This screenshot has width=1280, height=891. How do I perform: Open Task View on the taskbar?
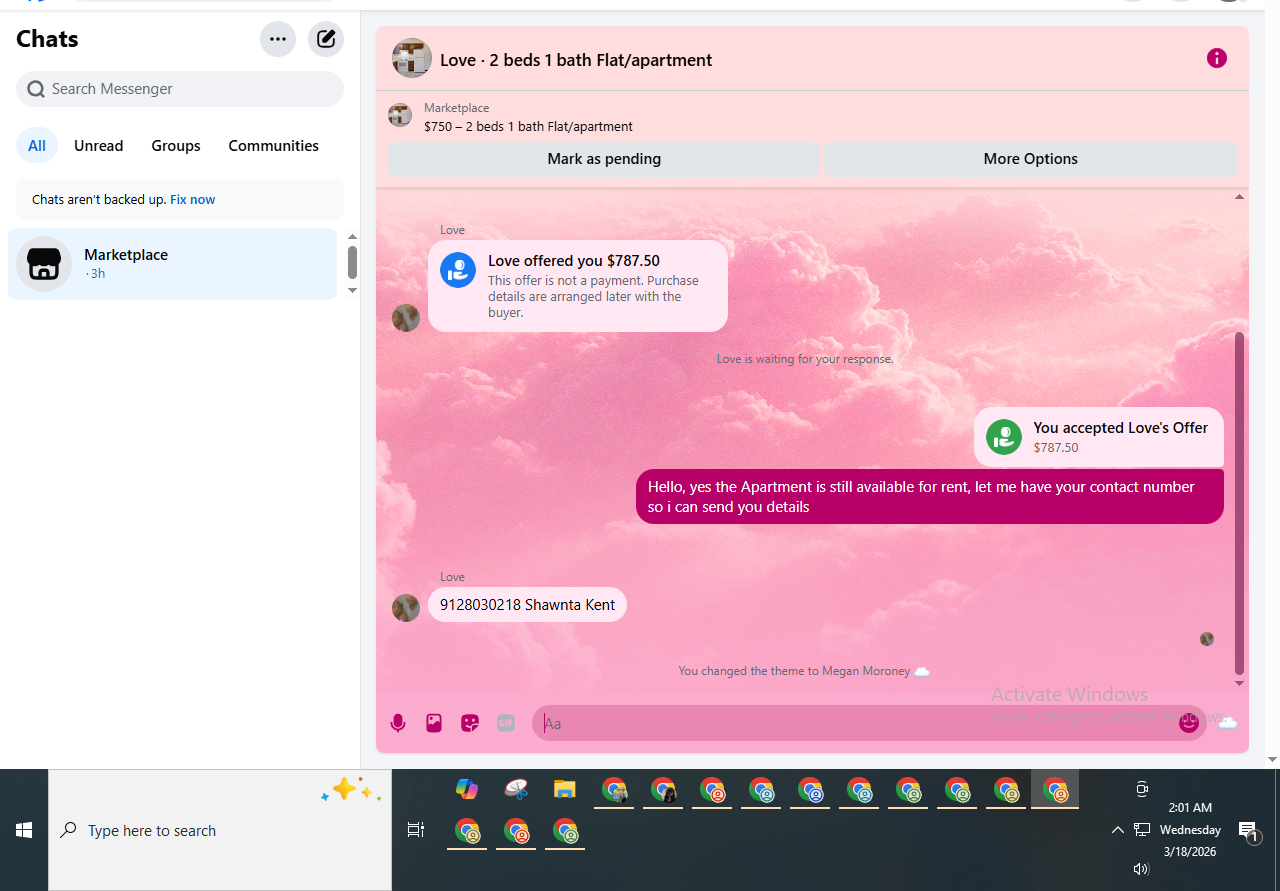[x=415, y=830]
